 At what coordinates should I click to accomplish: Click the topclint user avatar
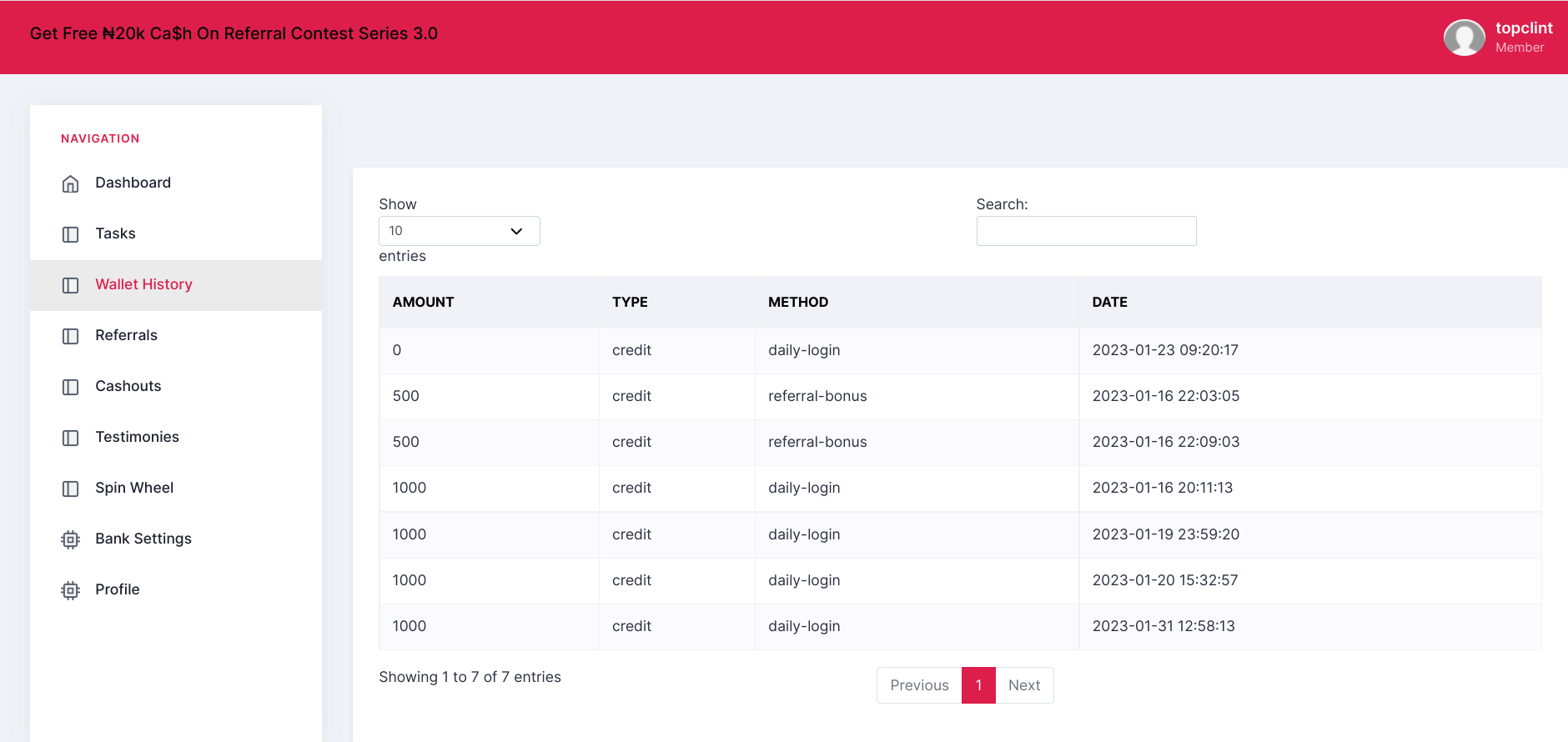click(x=1464, y=38)
